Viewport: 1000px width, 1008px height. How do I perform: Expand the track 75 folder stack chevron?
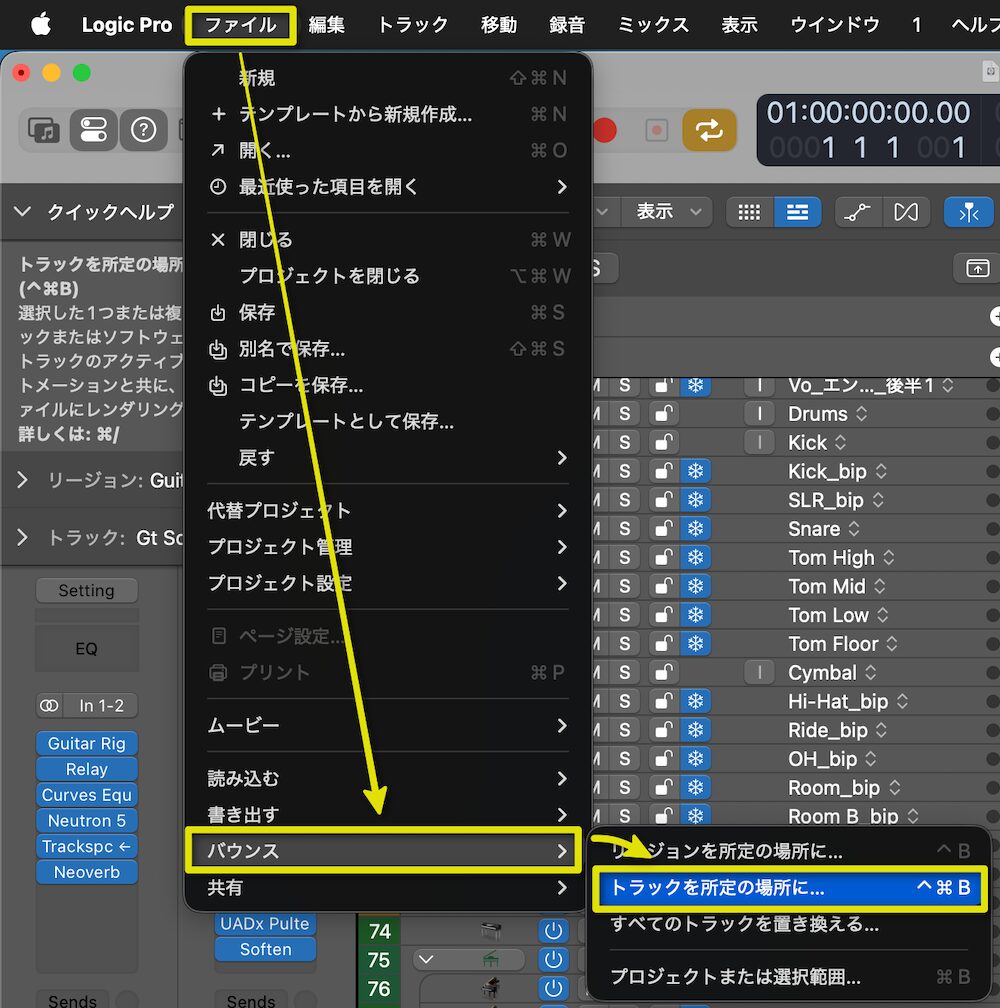[x=427, y=960]
